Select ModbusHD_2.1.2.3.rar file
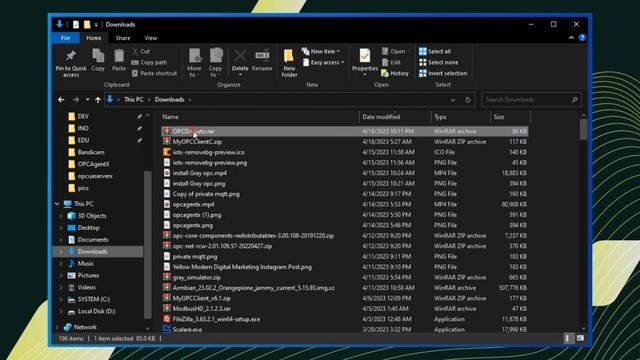640x360 pixels. (x=201, y=309)
